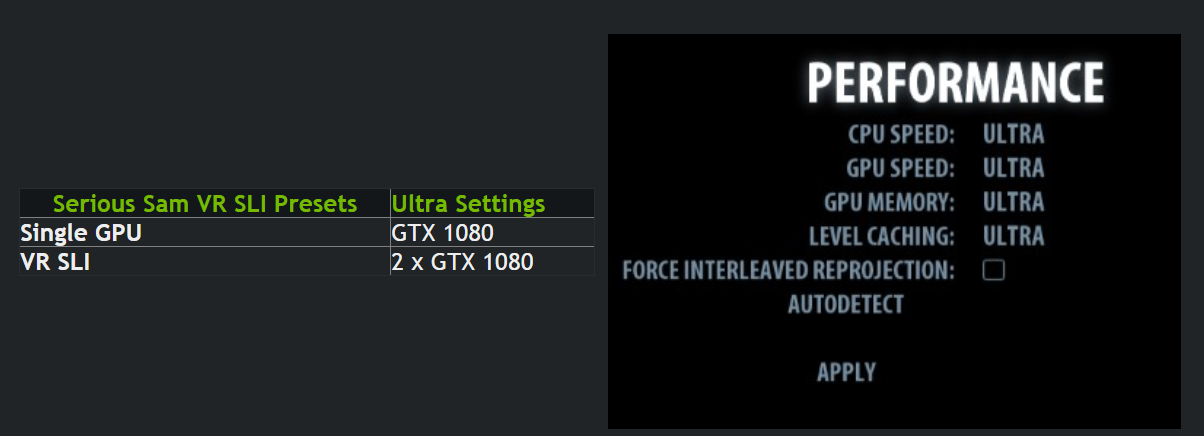The height and width of the screenshot is (436, 1204).
Task: Select the GPU Speed label
Action: (901, 168)
